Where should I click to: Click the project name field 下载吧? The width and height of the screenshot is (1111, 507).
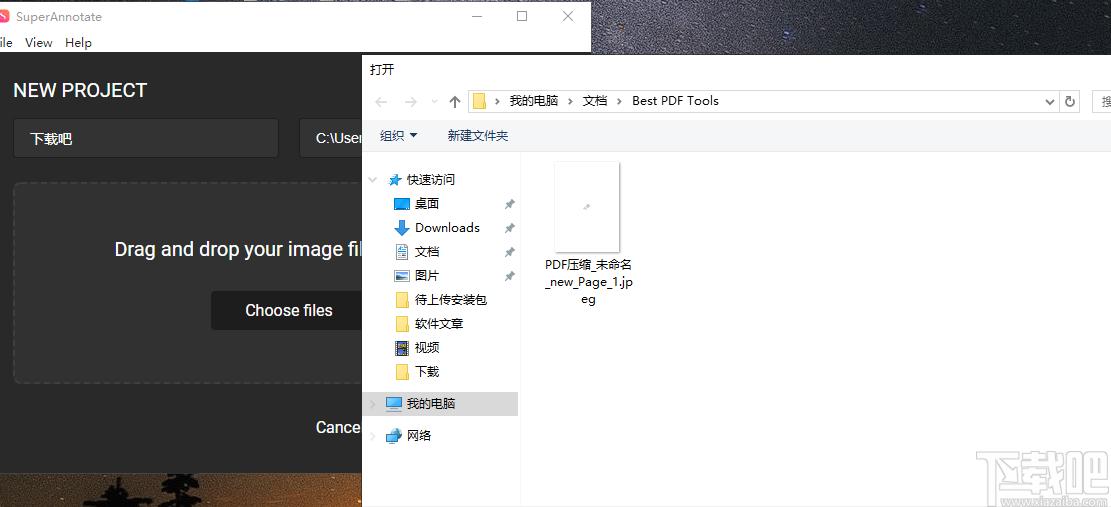[146, 138]
